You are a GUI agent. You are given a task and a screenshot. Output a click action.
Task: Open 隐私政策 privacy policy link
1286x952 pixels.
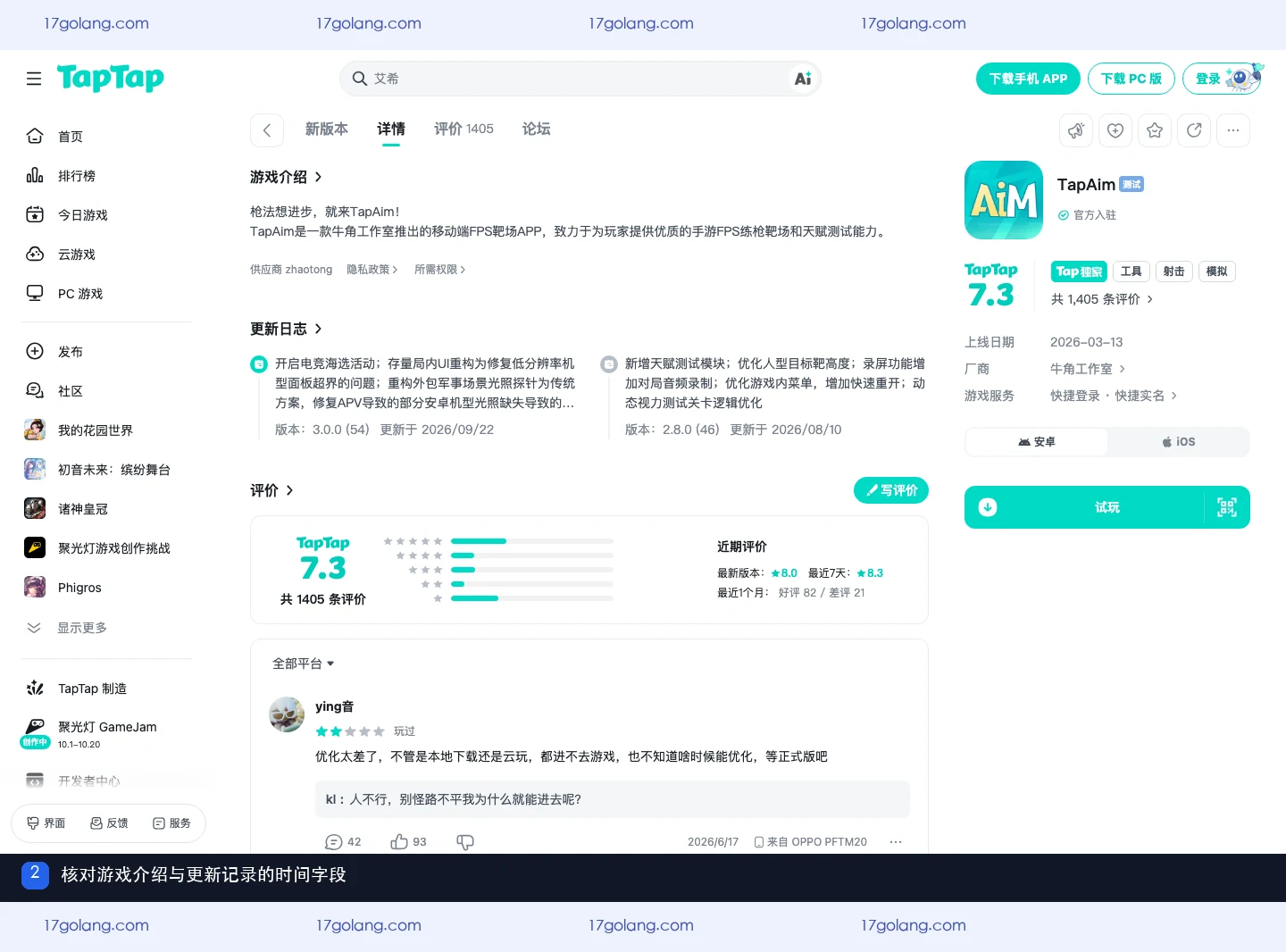pyautogui.click(x=372, y=270)
